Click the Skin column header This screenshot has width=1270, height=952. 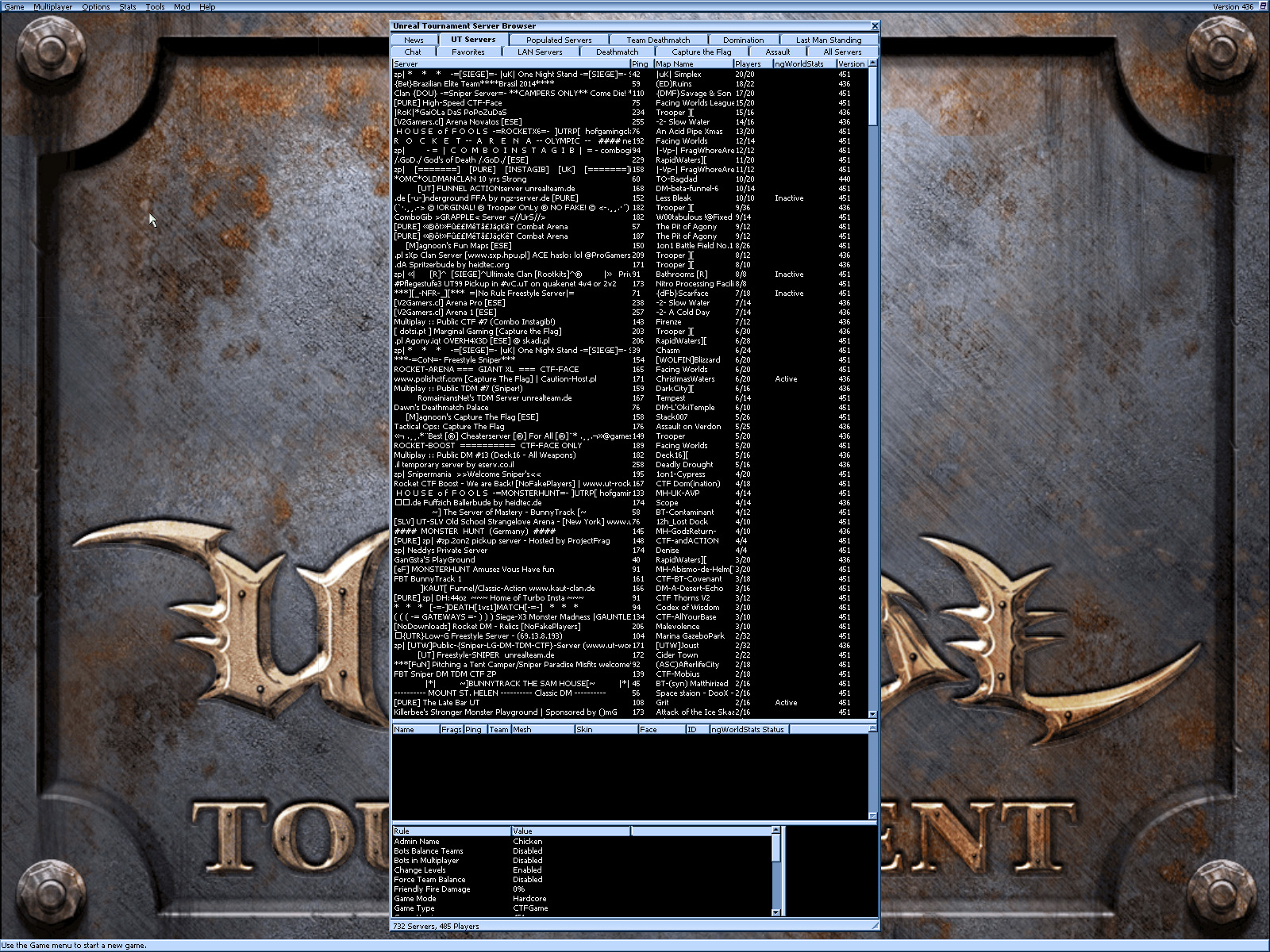[606, 729]
